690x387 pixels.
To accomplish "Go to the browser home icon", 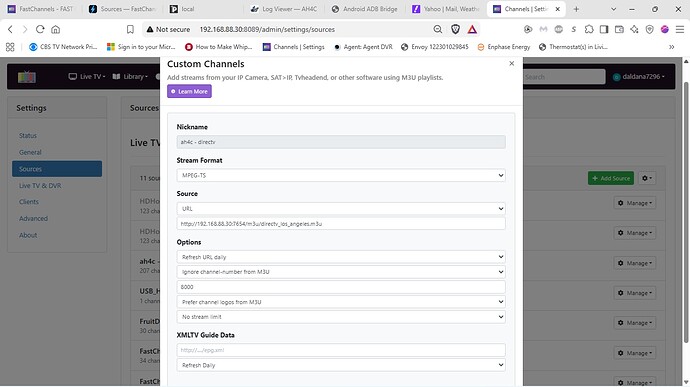I will (x=55, y=29).
